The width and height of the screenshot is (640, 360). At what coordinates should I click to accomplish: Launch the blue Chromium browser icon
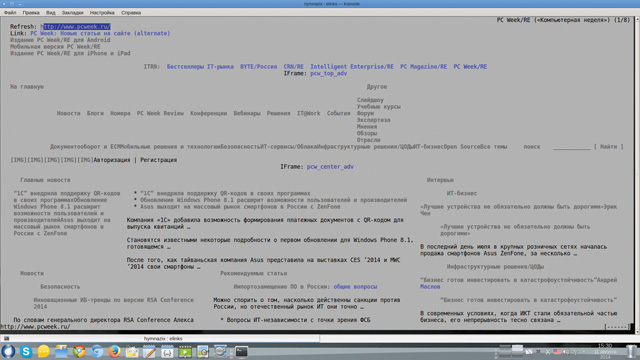point(97,351)
